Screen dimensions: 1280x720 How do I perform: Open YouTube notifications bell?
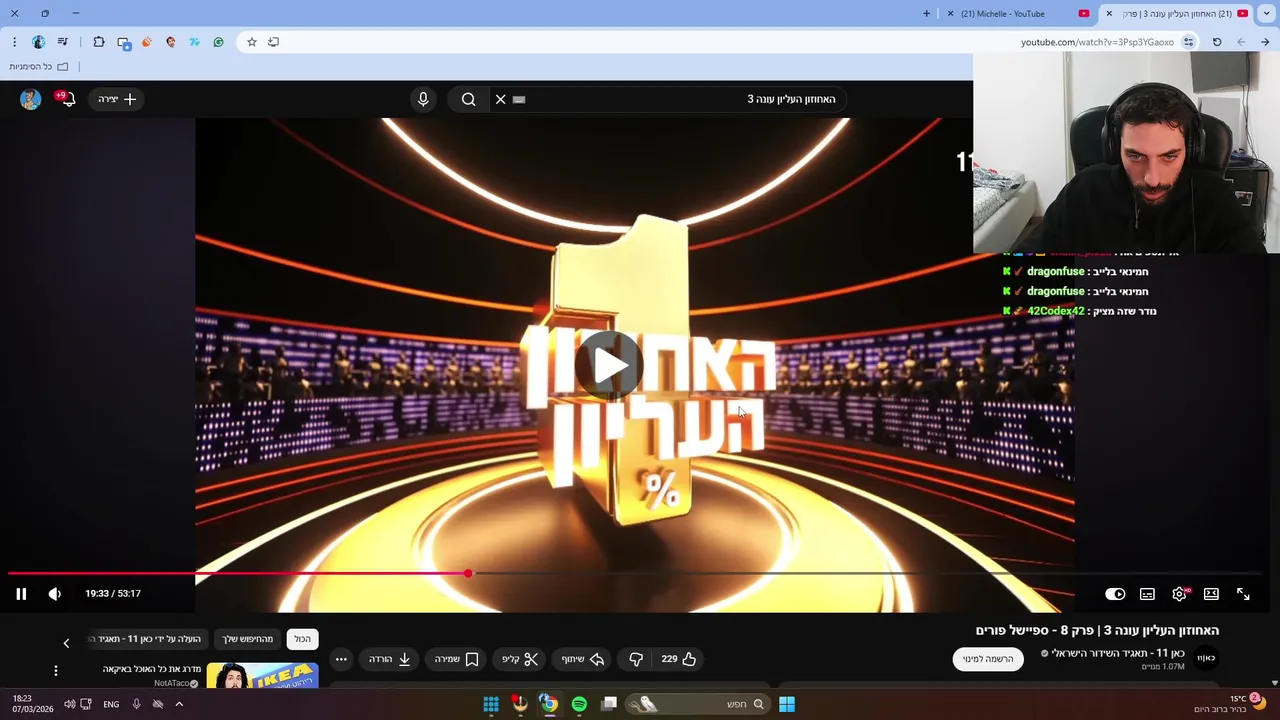[67, 99]
